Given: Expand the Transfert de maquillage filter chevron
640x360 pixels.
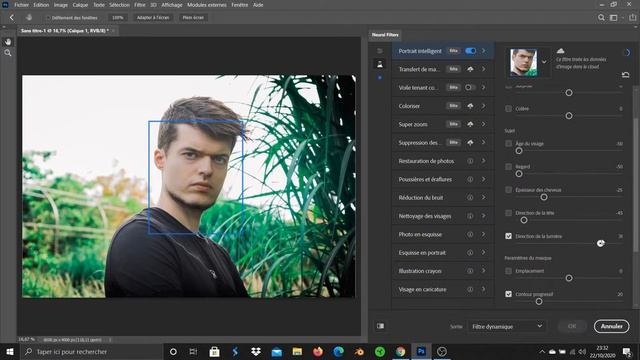Looking at the screenshot, I should (x=484, y=69).
